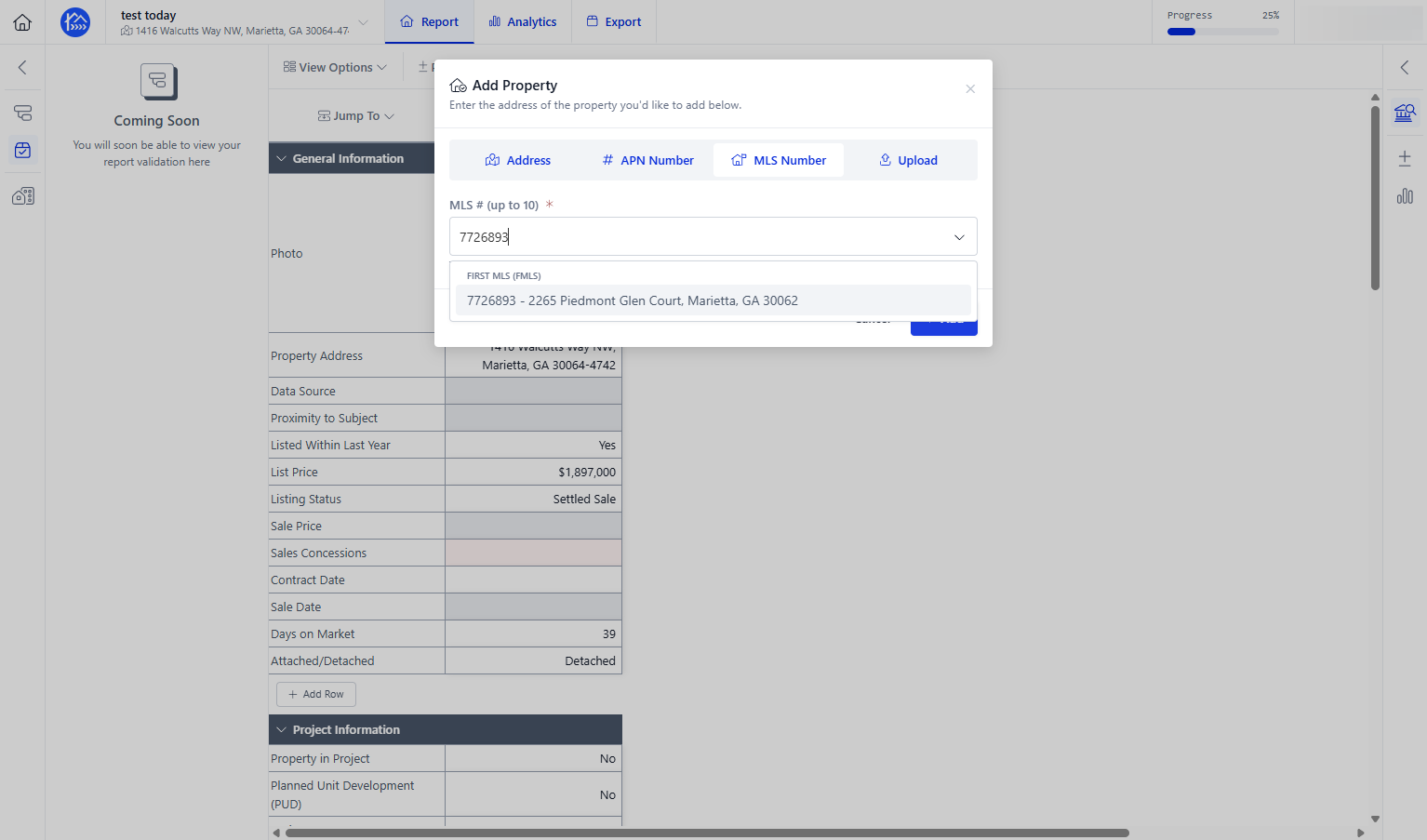Go to the home icon
The image size is (1427, 840).
[22, 22]
